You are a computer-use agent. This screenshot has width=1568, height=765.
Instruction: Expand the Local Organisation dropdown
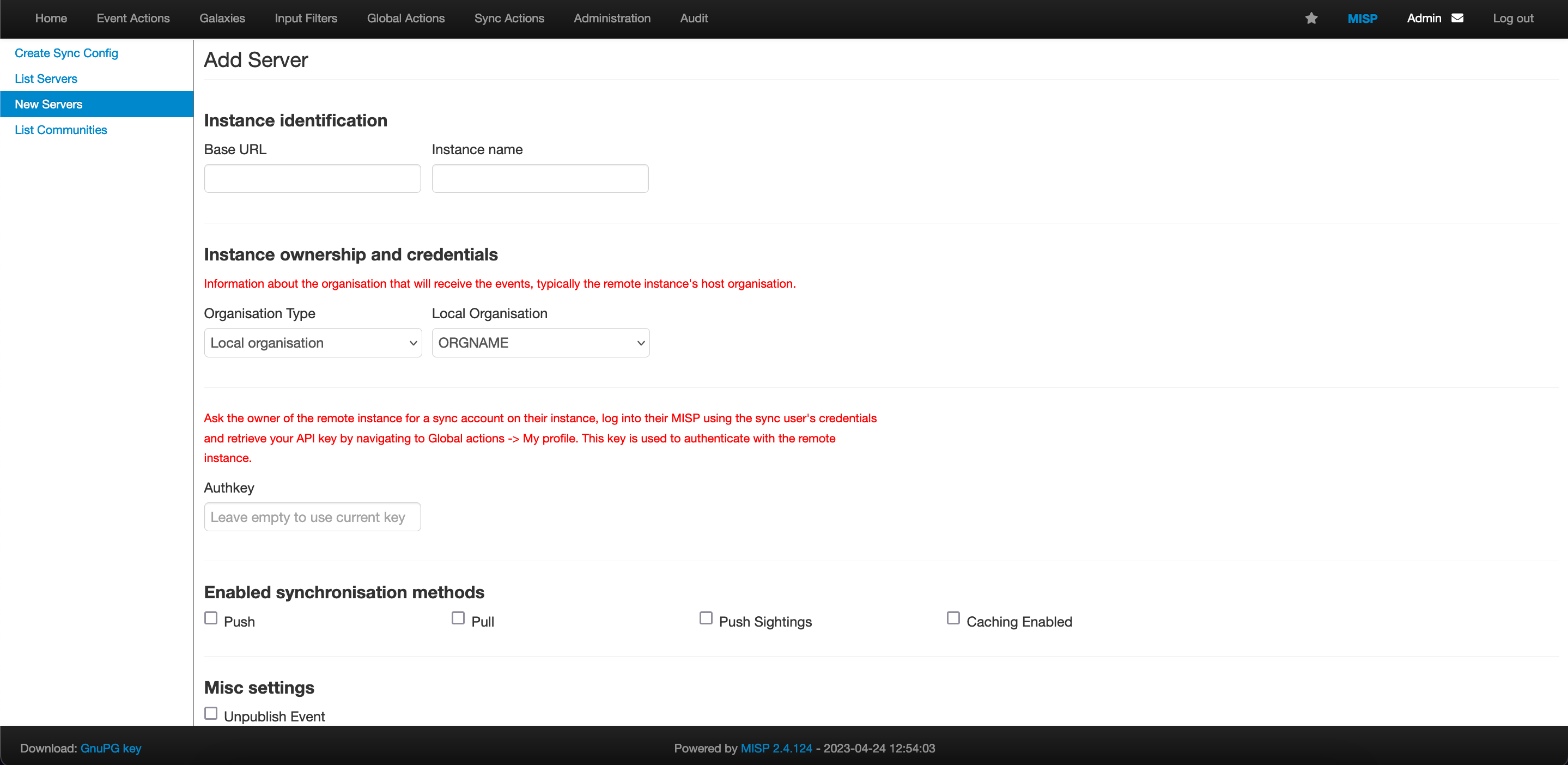540,343
